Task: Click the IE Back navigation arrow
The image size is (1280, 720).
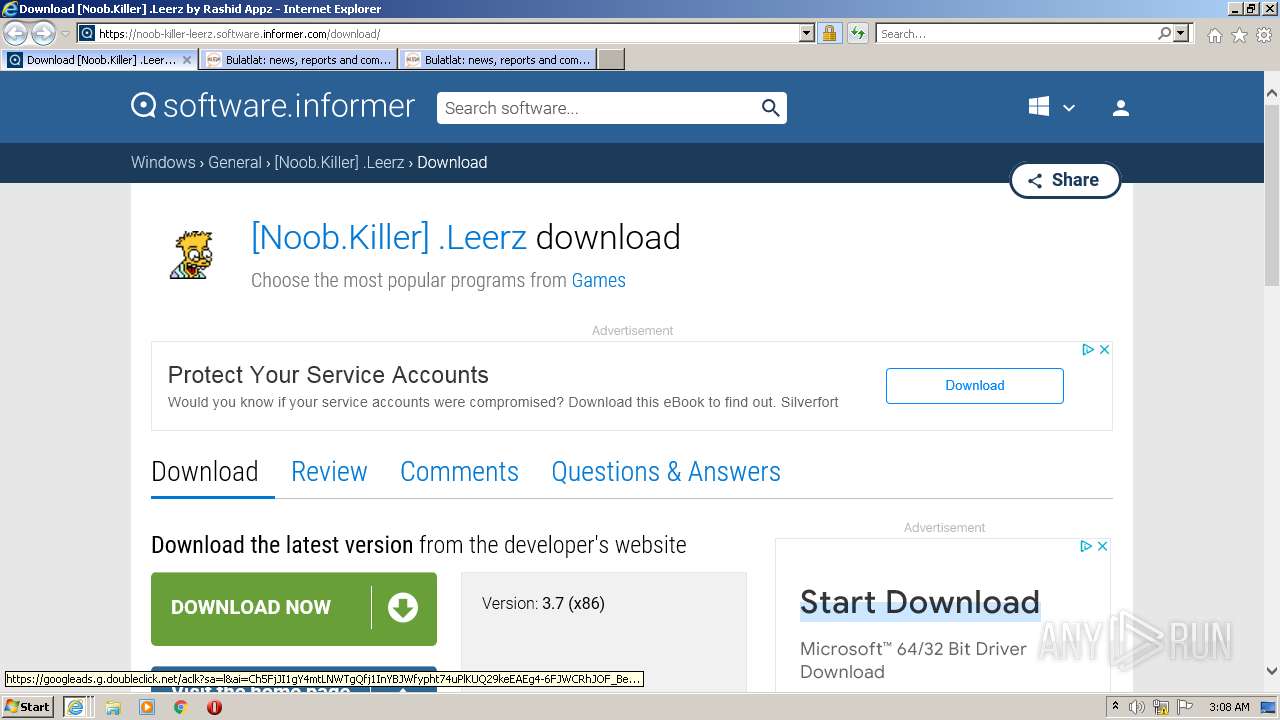Action: (x=15, y=33)
